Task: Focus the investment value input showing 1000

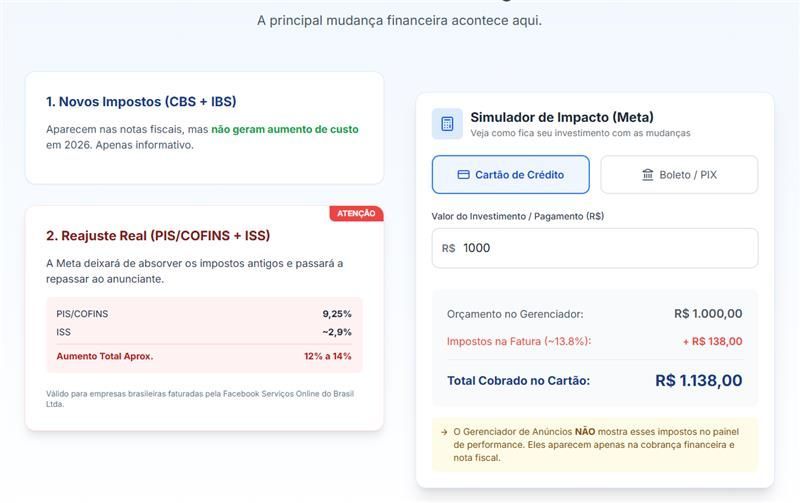Action: click(600, 248)
